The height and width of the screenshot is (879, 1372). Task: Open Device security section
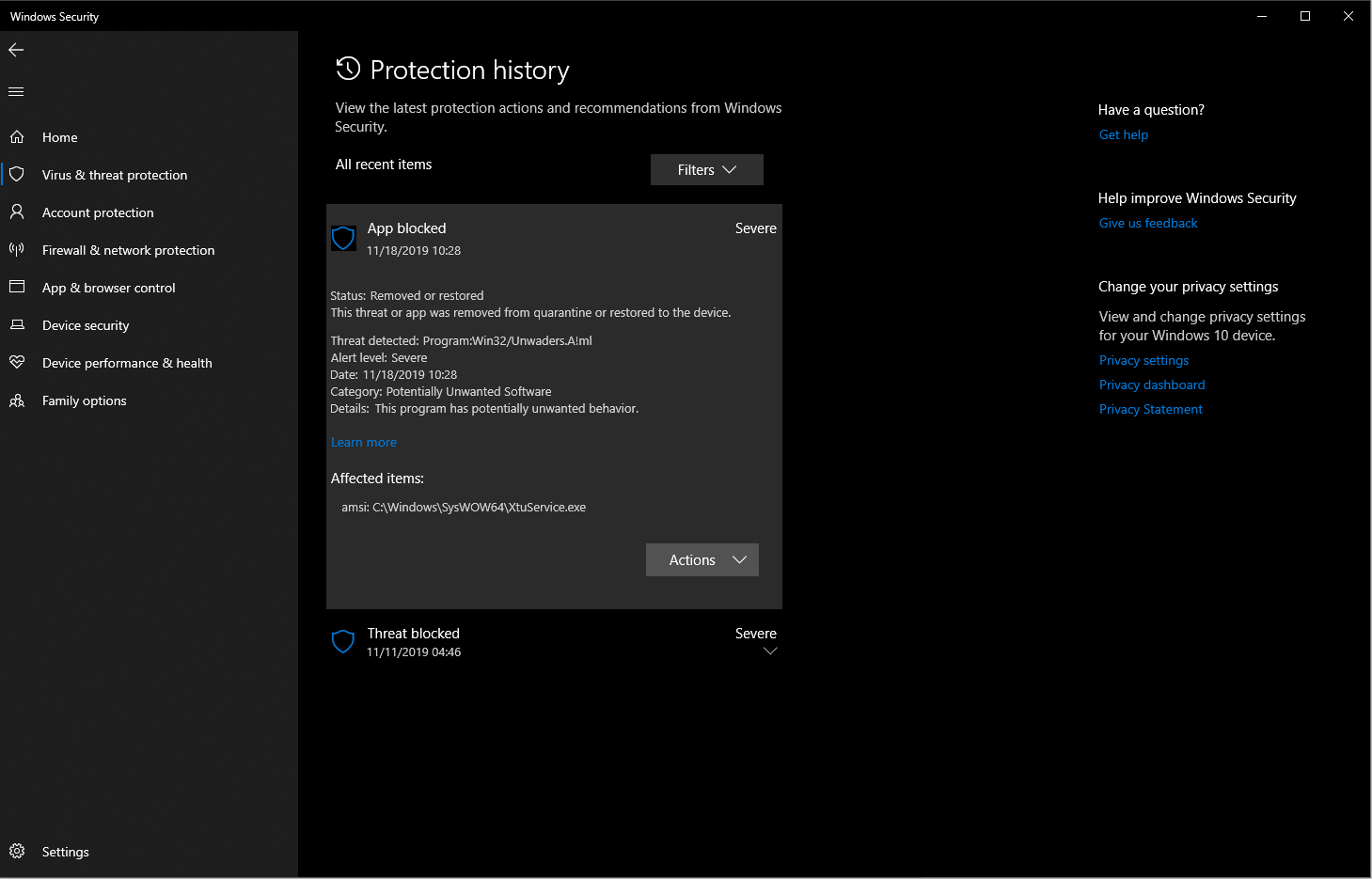click(149, 325)
